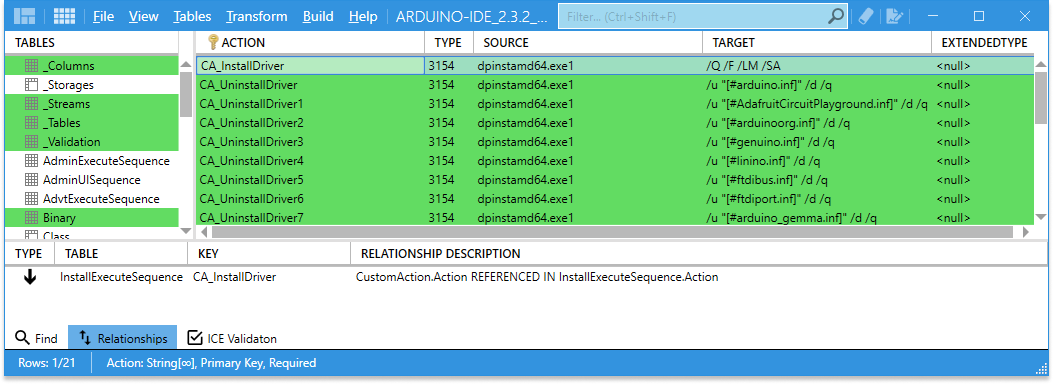
Task: Click the eraser clear-filter icon
Action: (x=866, y=17)
